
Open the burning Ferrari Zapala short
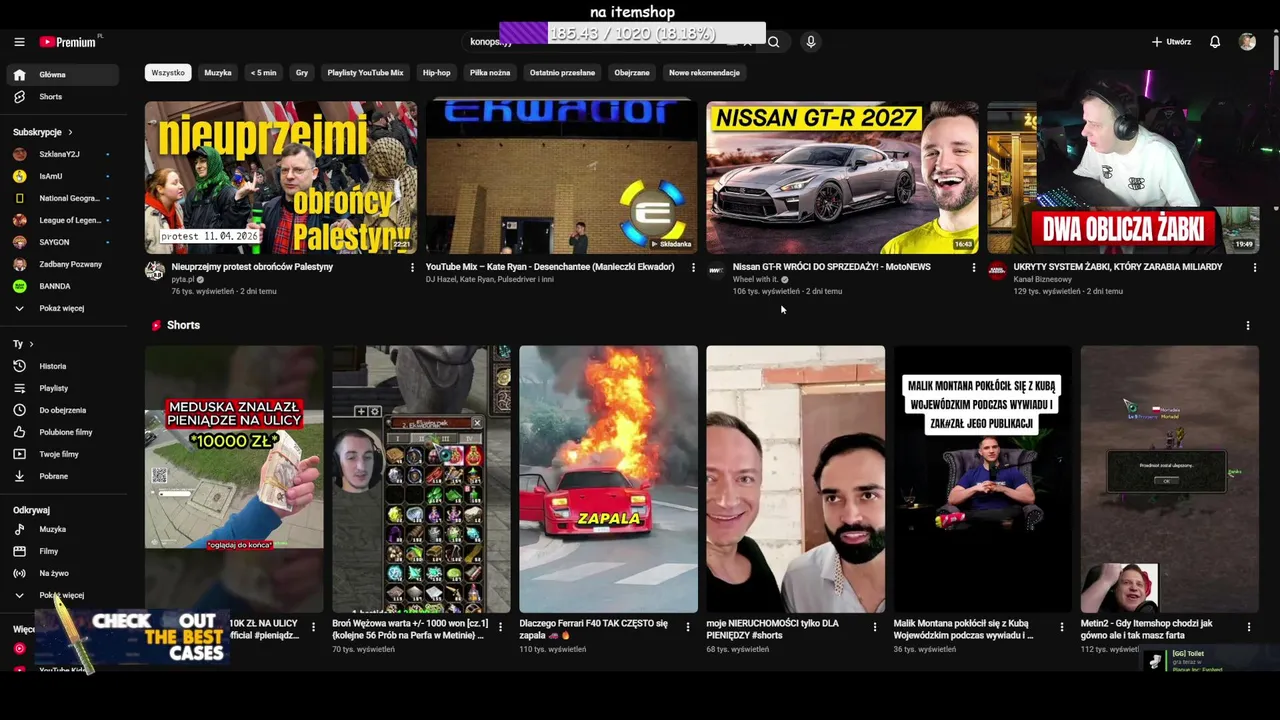point(608,479)
